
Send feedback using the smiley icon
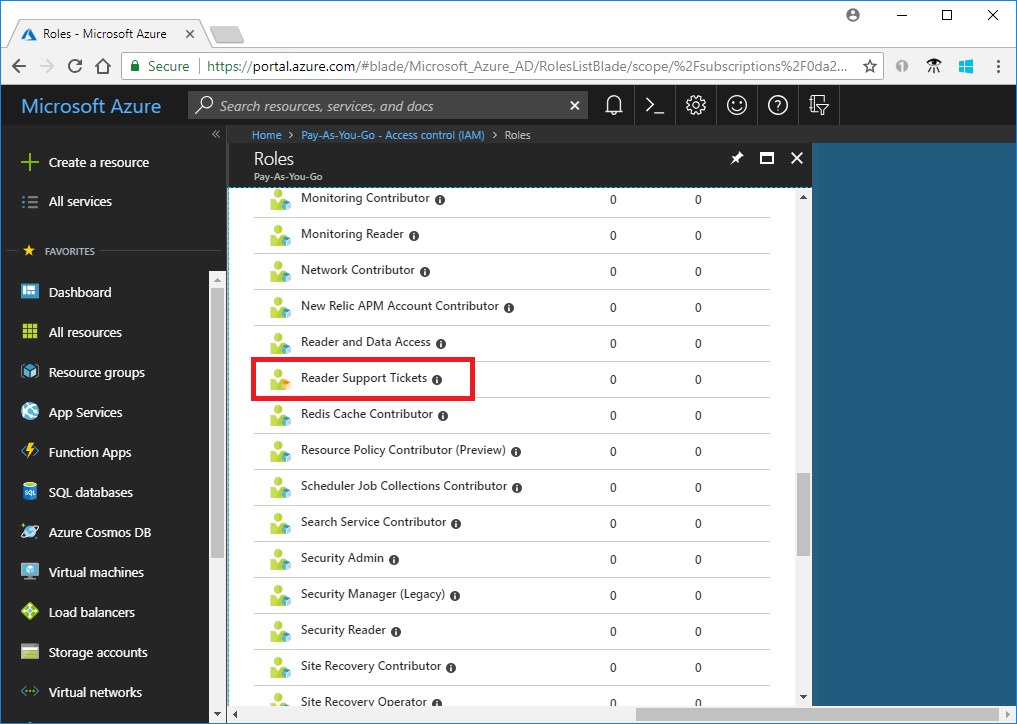(737, 105)
